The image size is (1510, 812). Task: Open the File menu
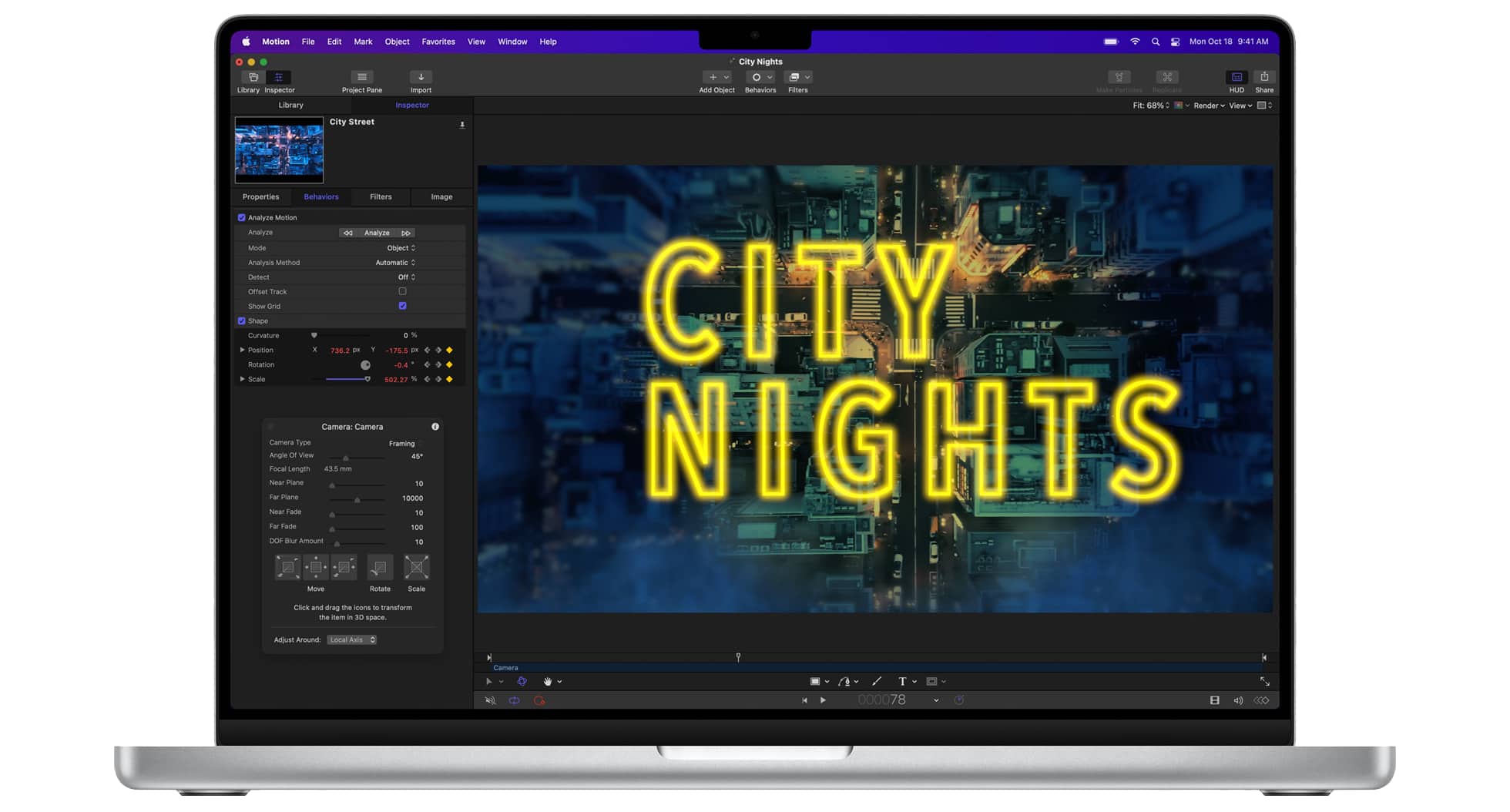[308, 42]
